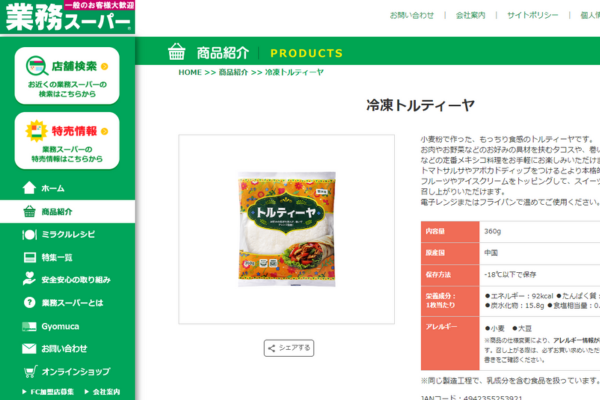This screenshot has width=600, height=400.
Task: Follow the HOME breadcrumb link
Action: (190, 72)
